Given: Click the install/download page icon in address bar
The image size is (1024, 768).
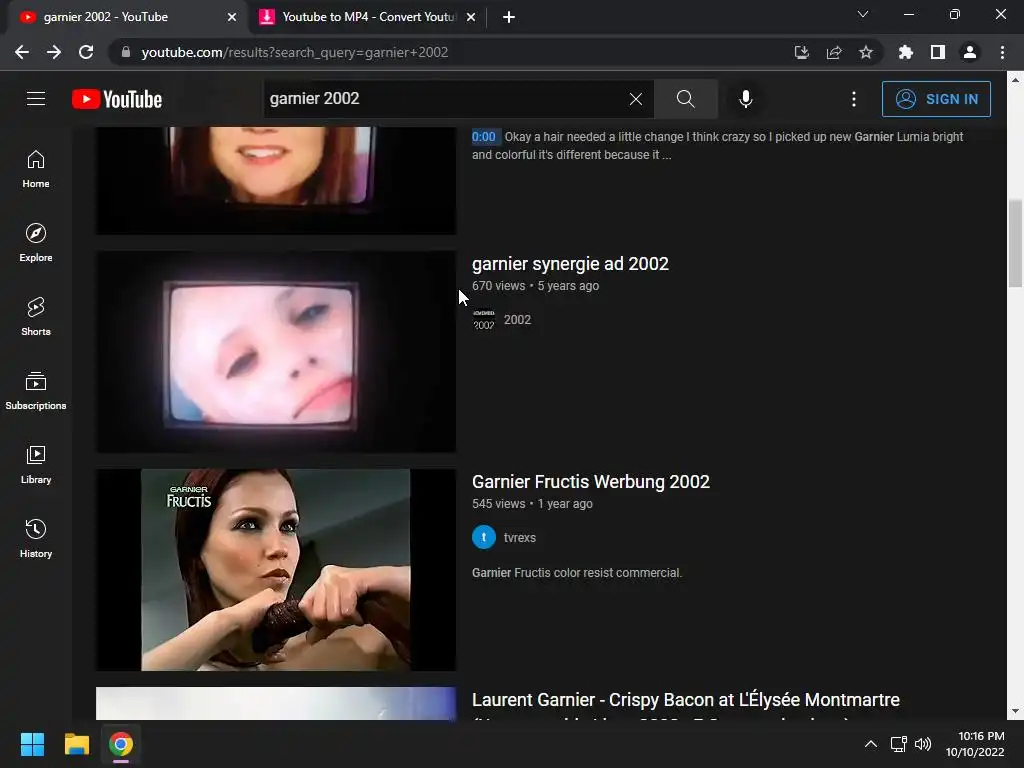Looking at the screenshot, I should pos(801,52).
